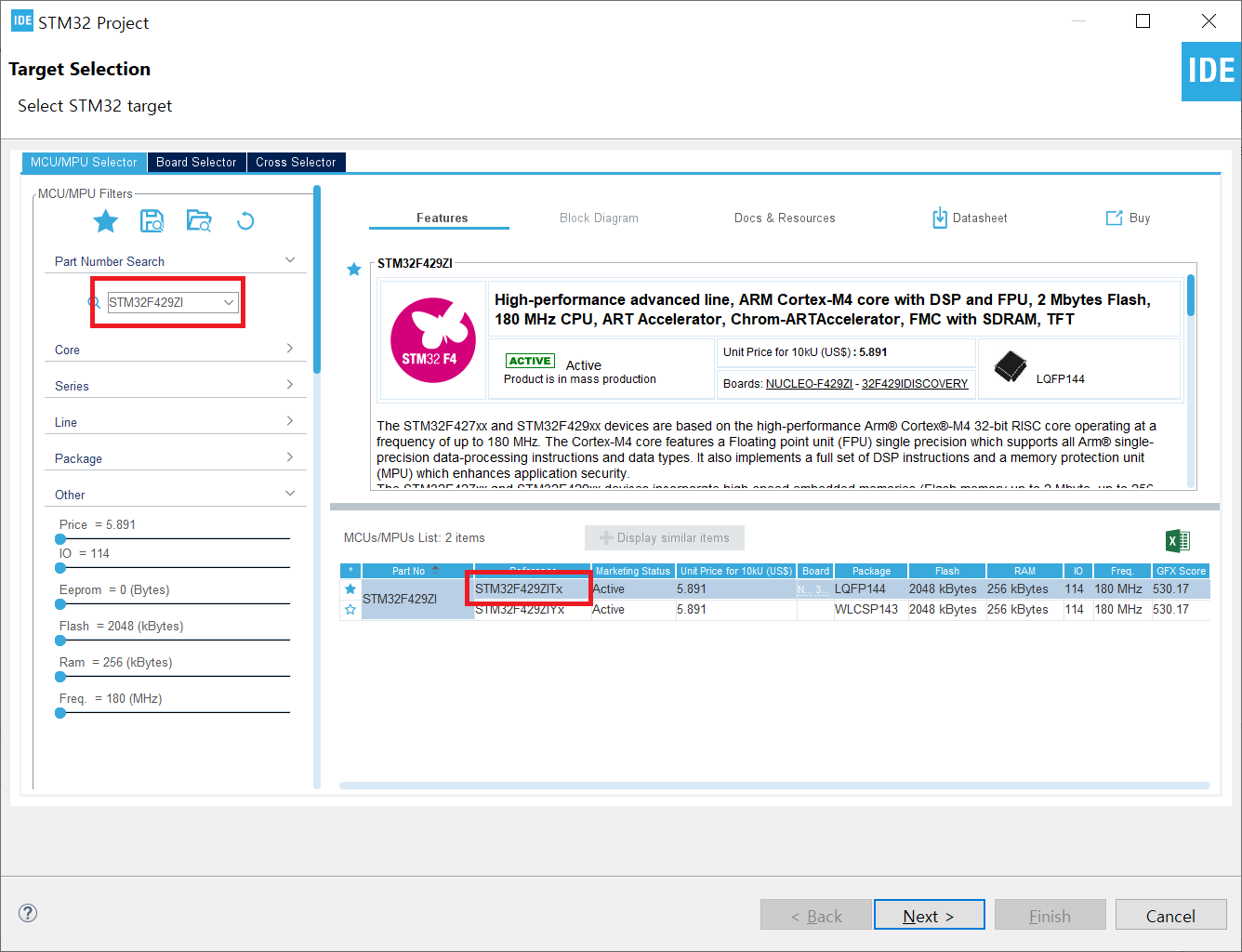Favorite the STM32F429ZIYx row star

point(350,610)
